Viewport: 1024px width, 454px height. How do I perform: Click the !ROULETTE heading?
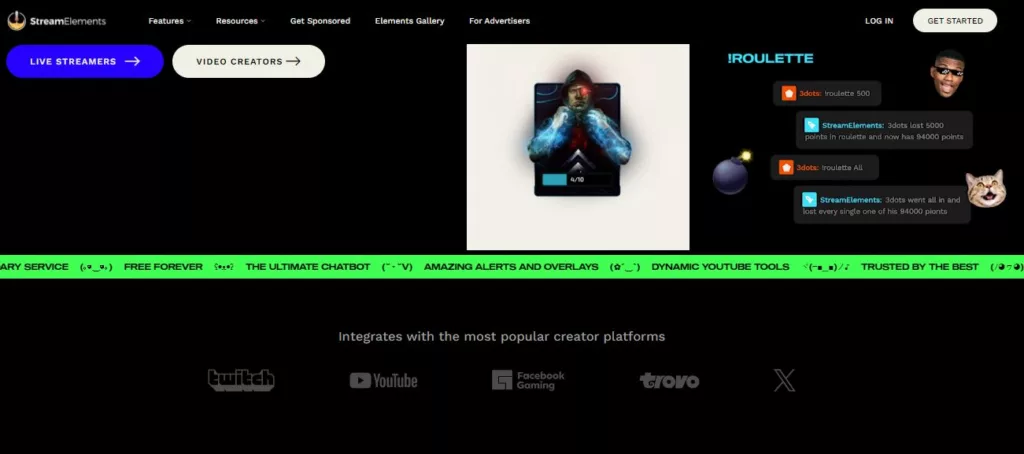(x=770, y=59)
